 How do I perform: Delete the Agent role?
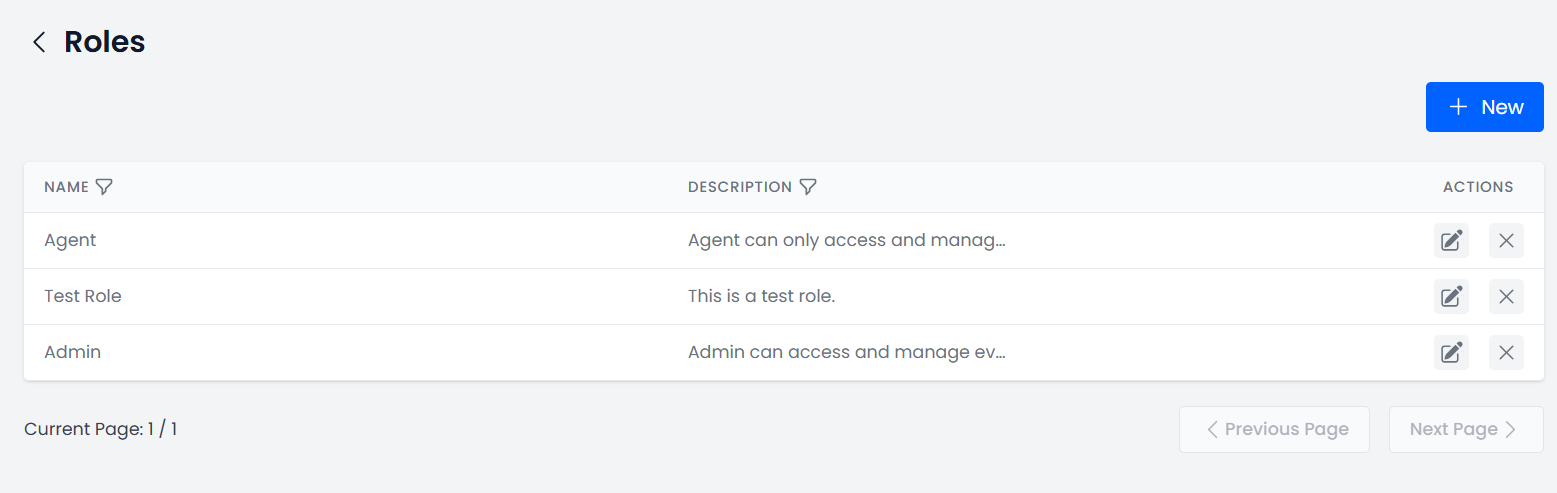[1506, 241]
